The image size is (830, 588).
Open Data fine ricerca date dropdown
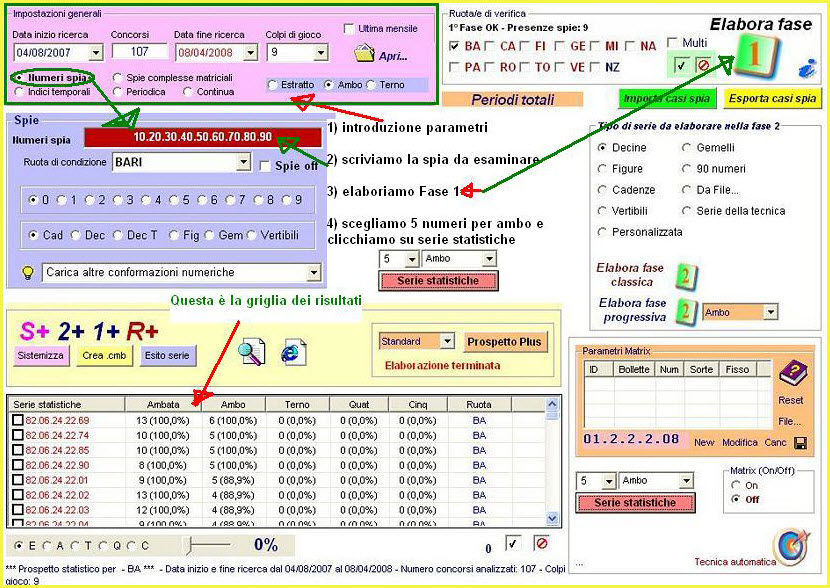[x=251, y=52]
